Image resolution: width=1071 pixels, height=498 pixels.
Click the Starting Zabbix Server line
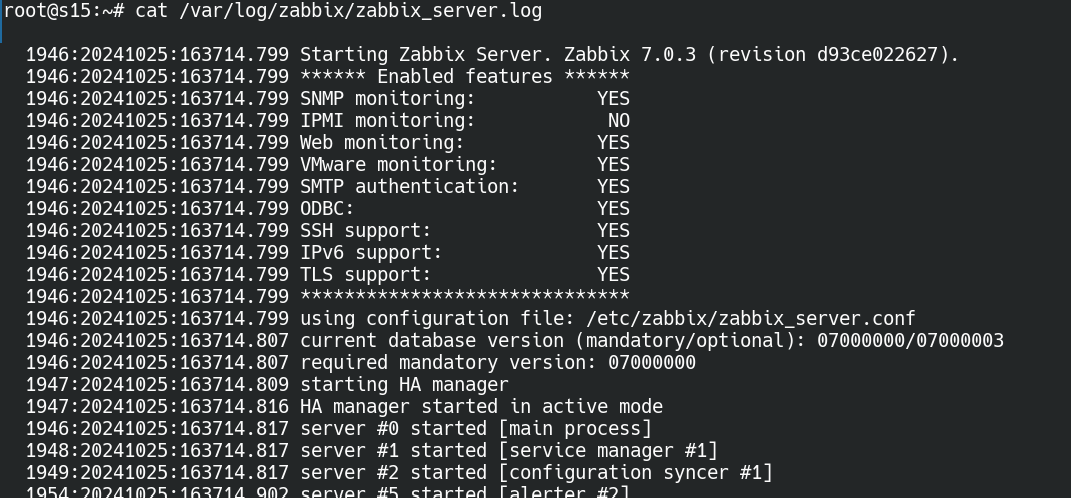(x=628, y=55)
